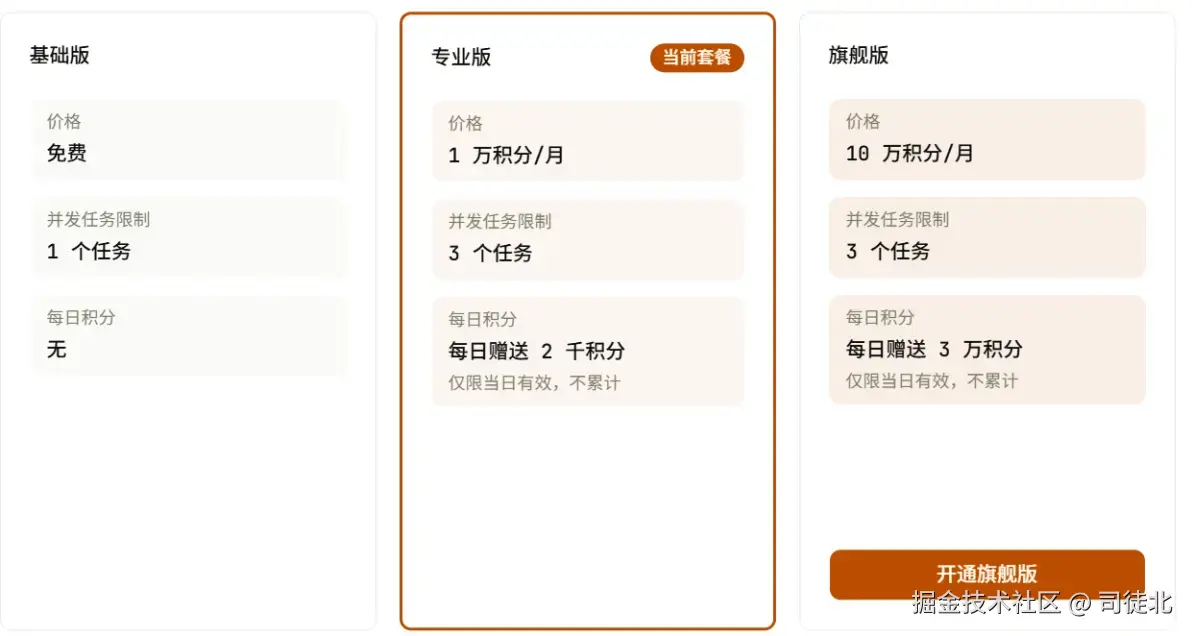Viewport: 1192px width, 636px height.
Task: Click 旗舰版 并发任务限制 3 个任务 box
Action: (x=986, y=237)
